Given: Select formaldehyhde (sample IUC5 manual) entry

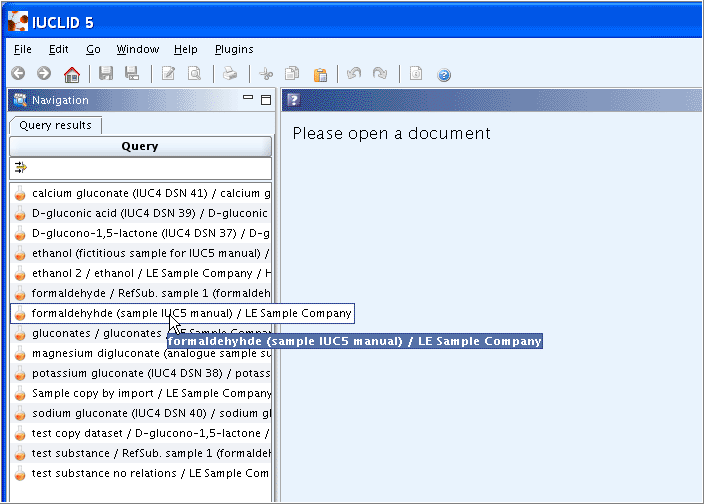Looking at the screenshot, I should pos(182,313).
